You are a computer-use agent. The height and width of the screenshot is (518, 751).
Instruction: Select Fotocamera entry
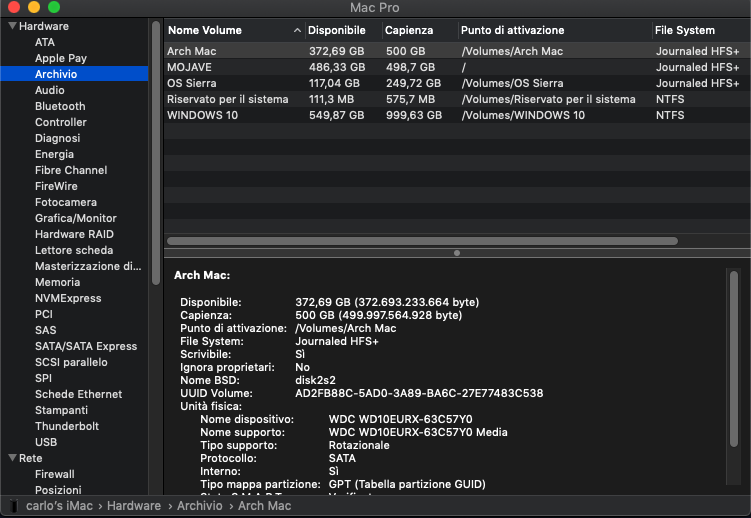click(x=66, y=202)
